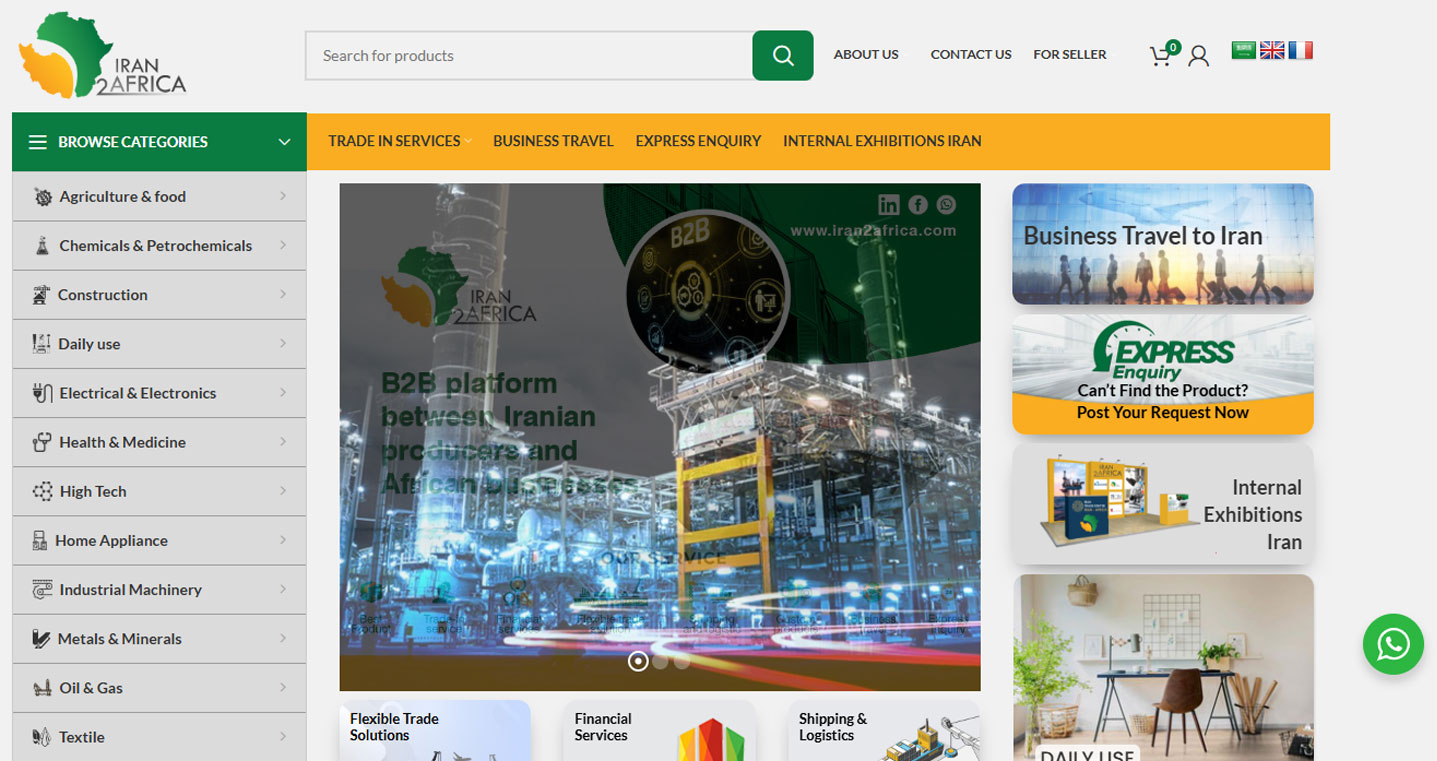Open the Shipping & Logistics card

[885, 730]
